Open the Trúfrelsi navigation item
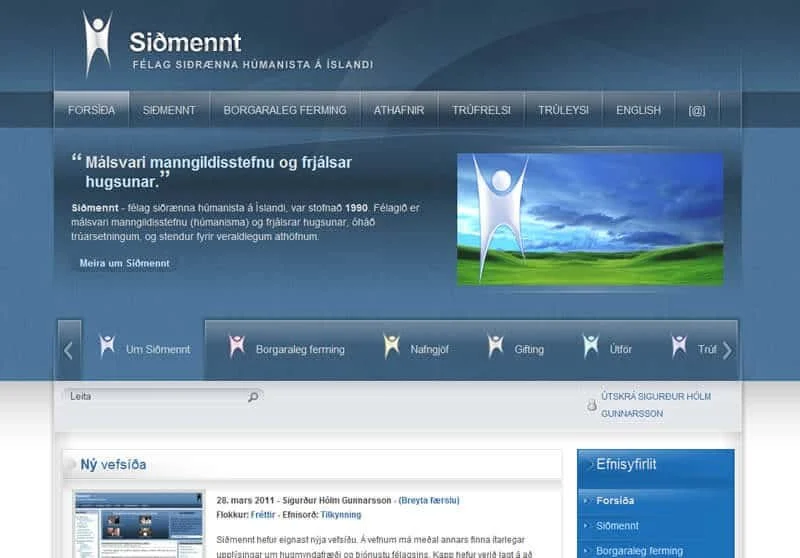Image resolution: width=800 pixels, height=558 pixels. click(x=481, y=110)
